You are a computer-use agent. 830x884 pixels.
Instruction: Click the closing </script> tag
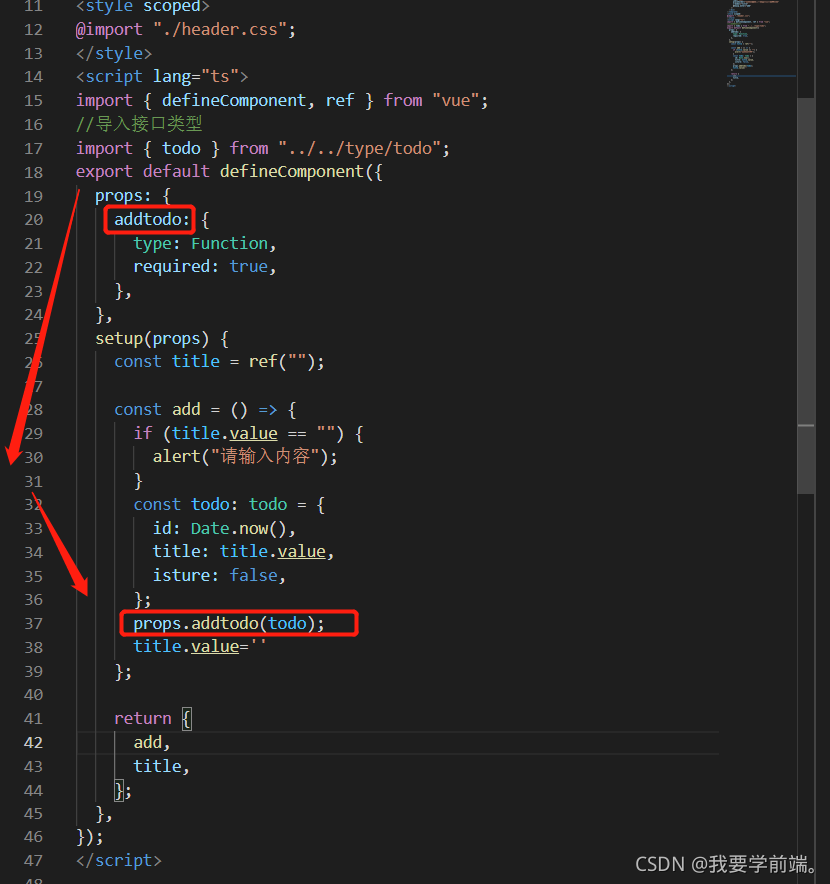118,860
